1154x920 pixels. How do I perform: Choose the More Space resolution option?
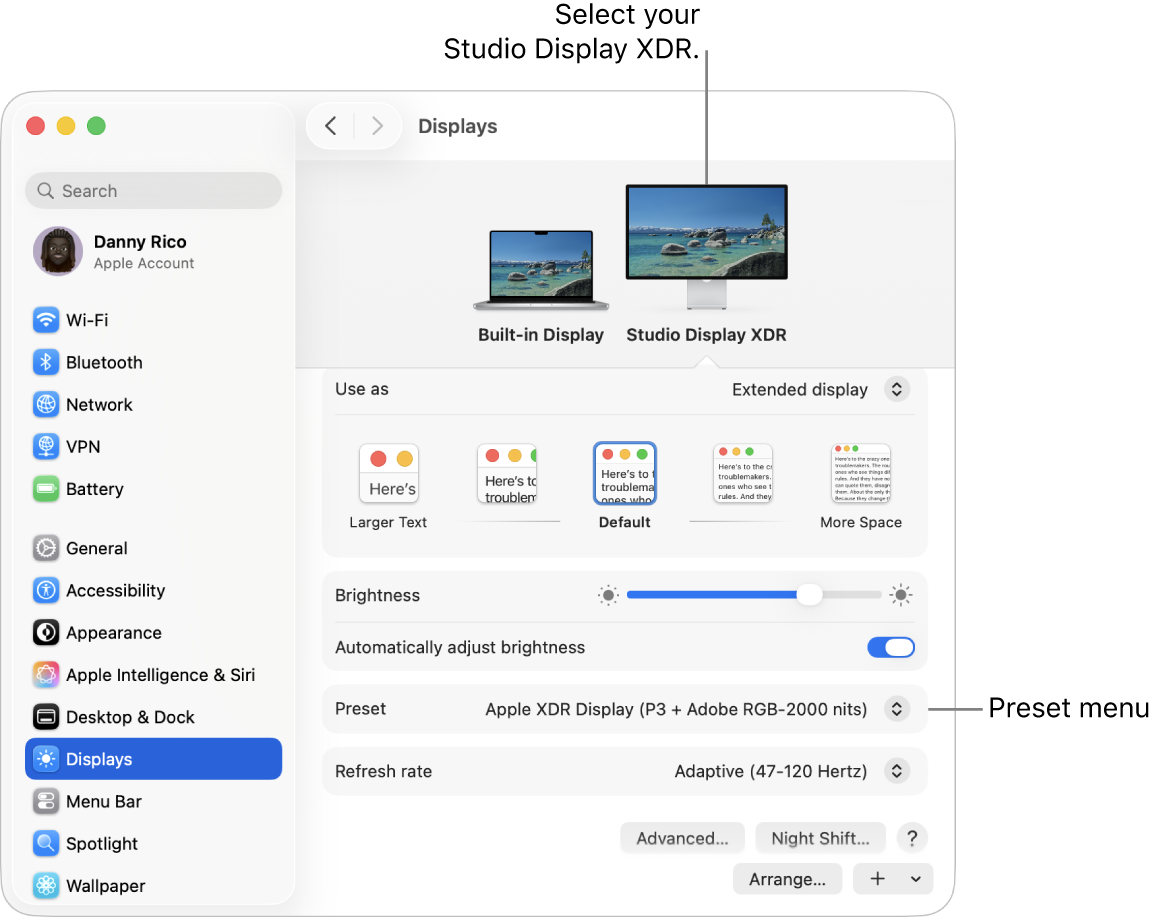[860, 473]
